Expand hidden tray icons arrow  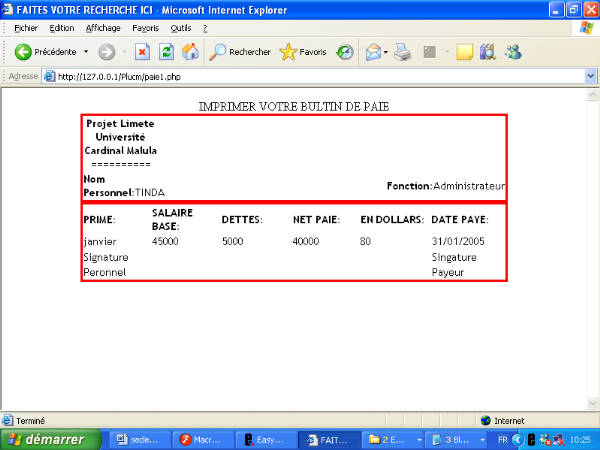tap(518, 440)
